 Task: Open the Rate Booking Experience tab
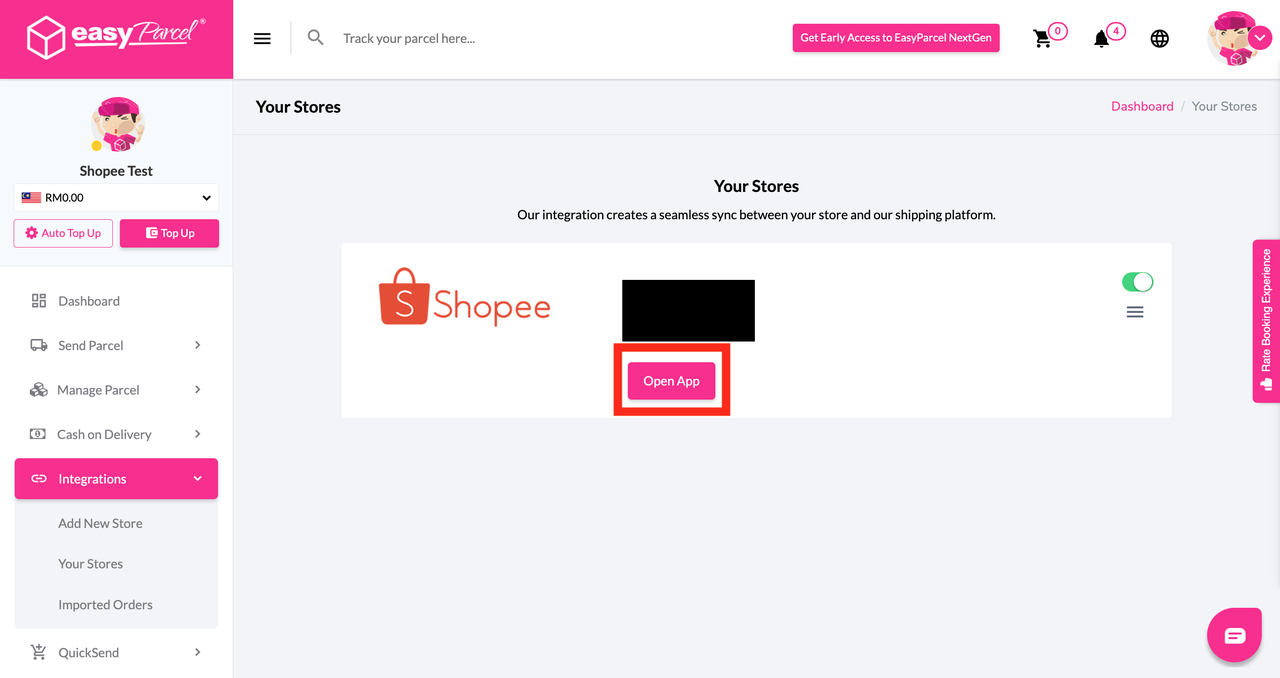[x=1266, y=321]
